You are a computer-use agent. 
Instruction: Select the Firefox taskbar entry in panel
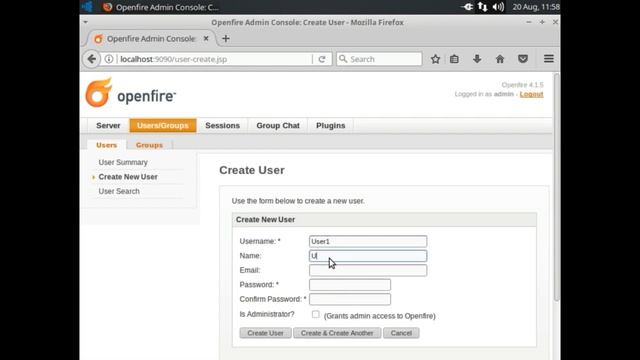(160, 7)
